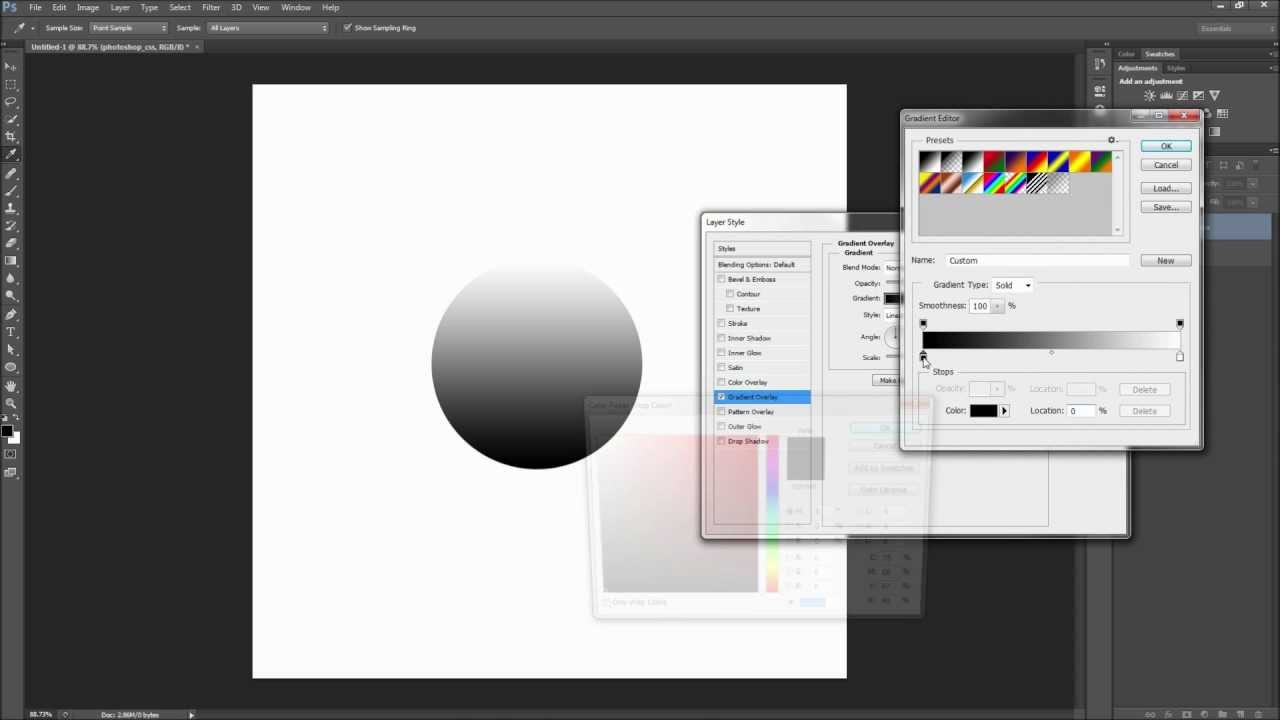Check the Pattern Overlay style
This screenshot has height=720, width=1280.
721,412
